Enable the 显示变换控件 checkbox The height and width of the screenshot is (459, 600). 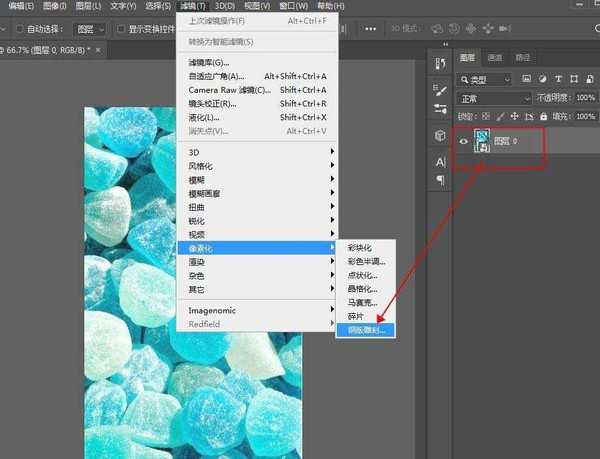(x=122, y=29)
